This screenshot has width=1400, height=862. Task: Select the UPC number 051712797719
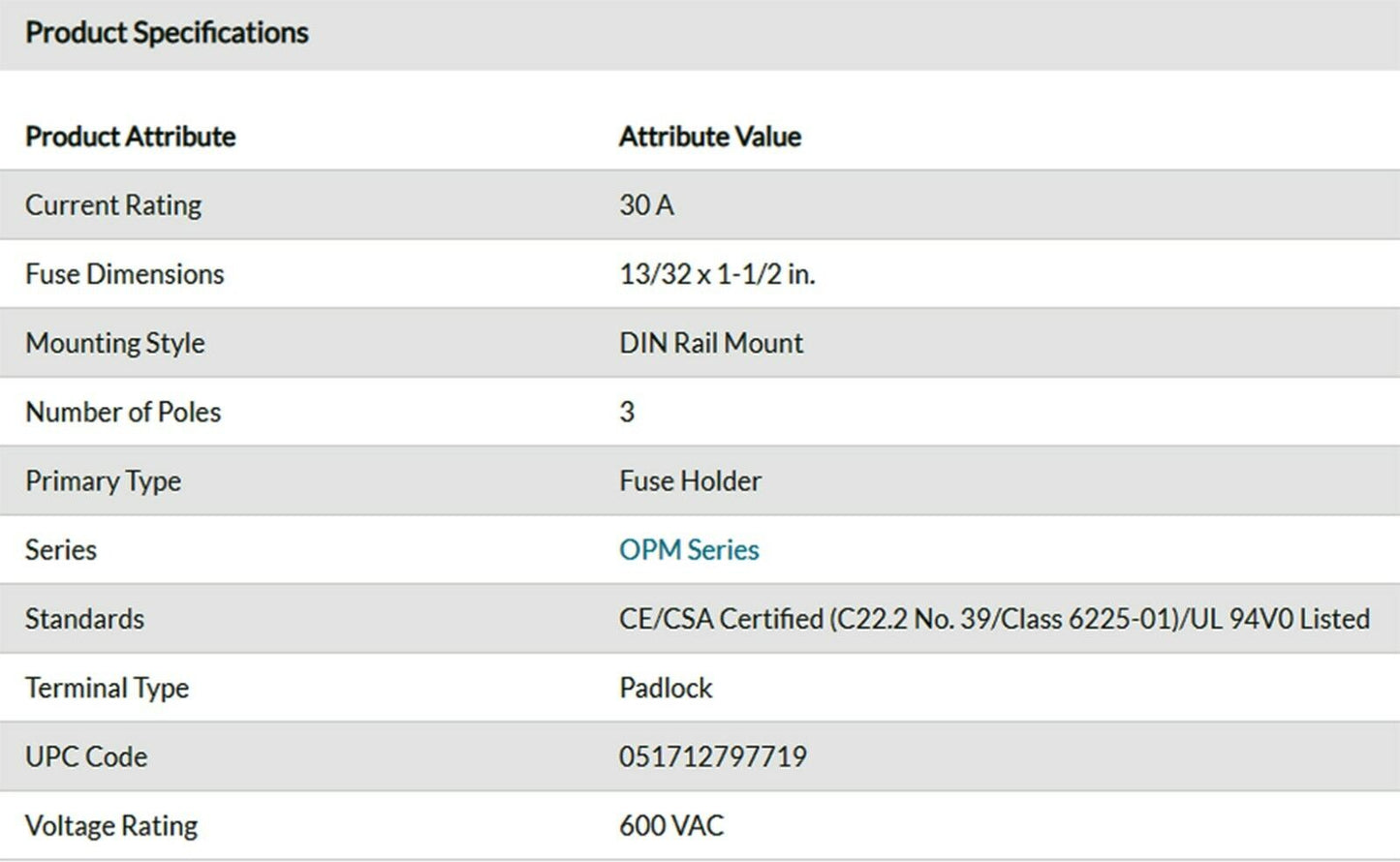[x=712, y=756]
